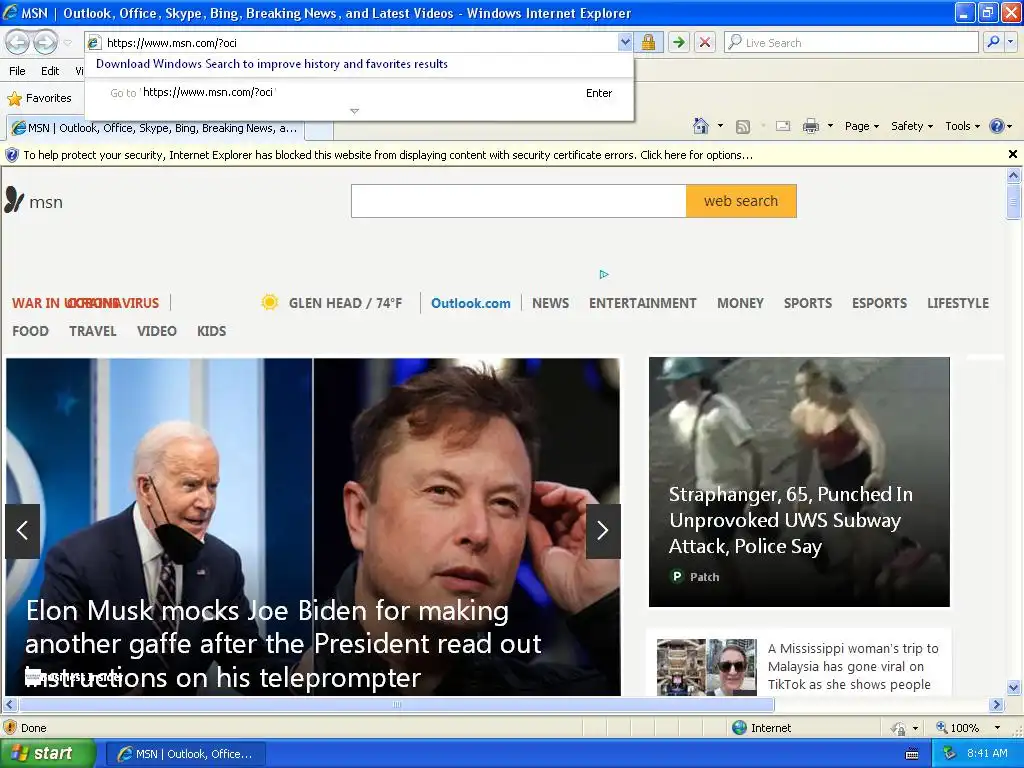This screenshot has height=768, width=1024.
Task: Expand the Print dropdown arrow
Action: click(x=830, y=126)
